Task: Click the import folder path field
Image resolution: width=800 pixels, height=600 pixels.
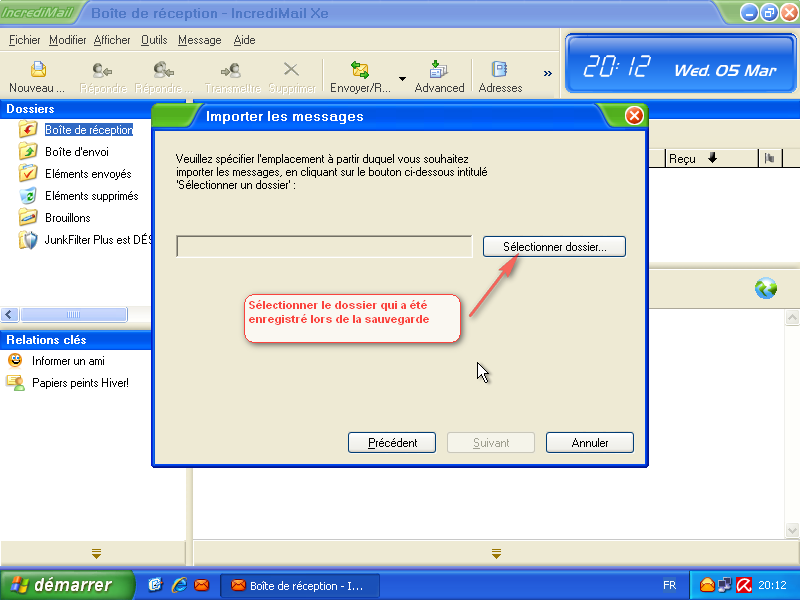Action: coord(324,246)
